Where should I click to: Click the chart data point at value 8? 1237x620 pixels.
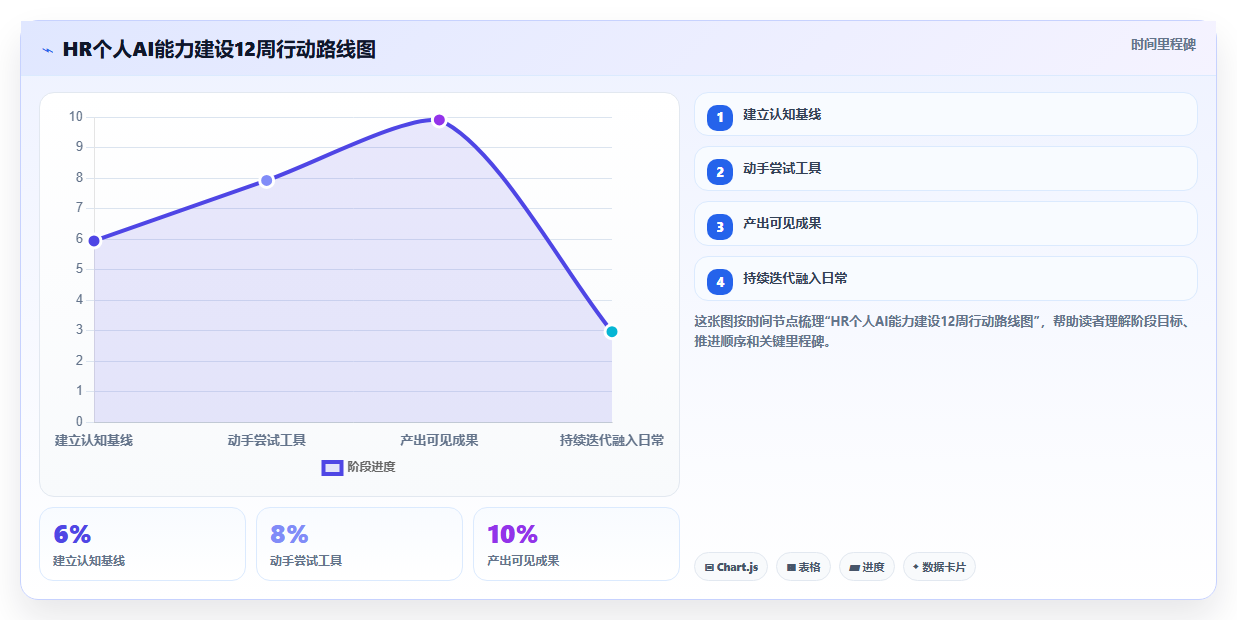(x=266, y=180)
